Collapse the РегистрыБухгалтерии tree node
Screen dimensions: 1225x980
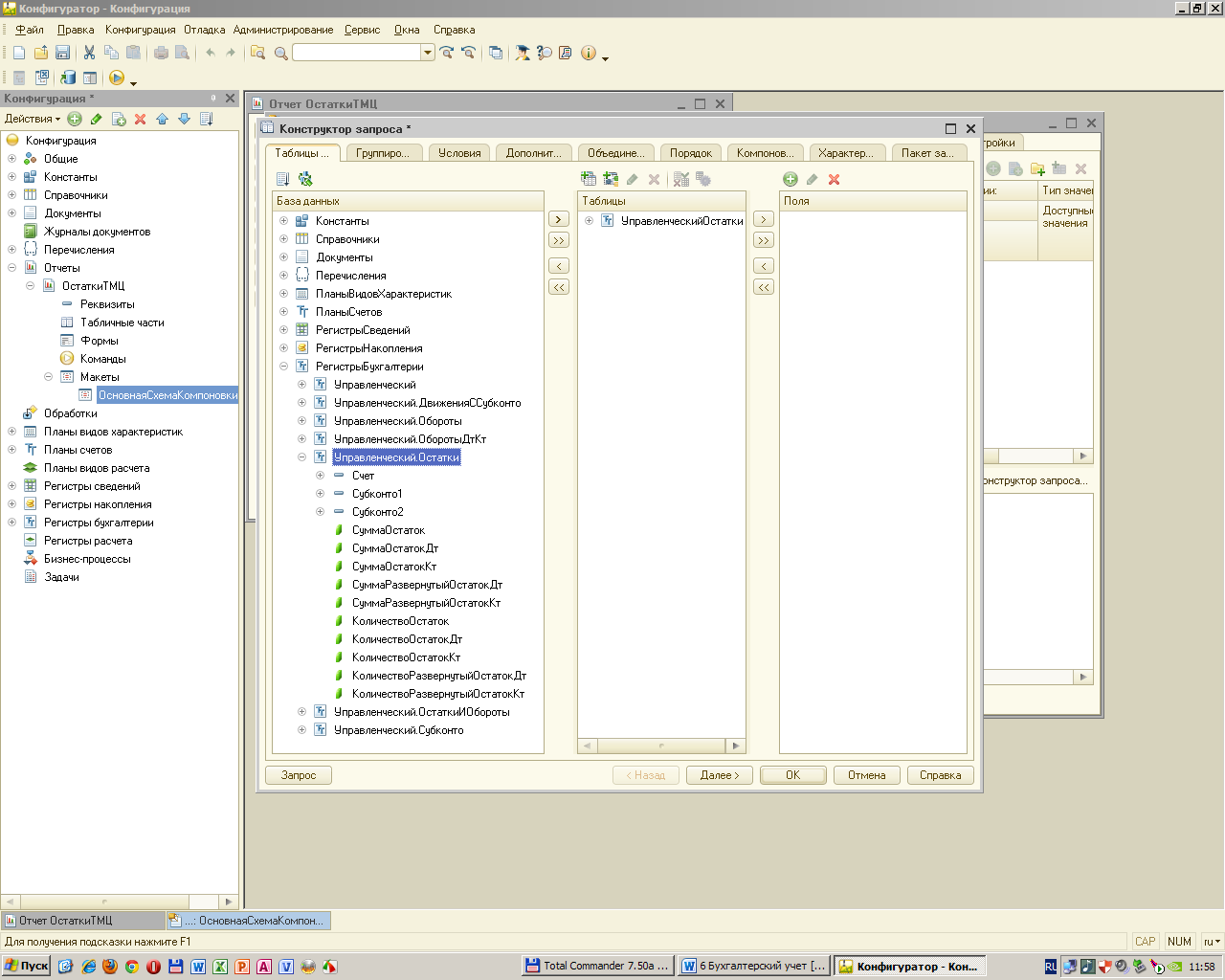click(283, 367)
